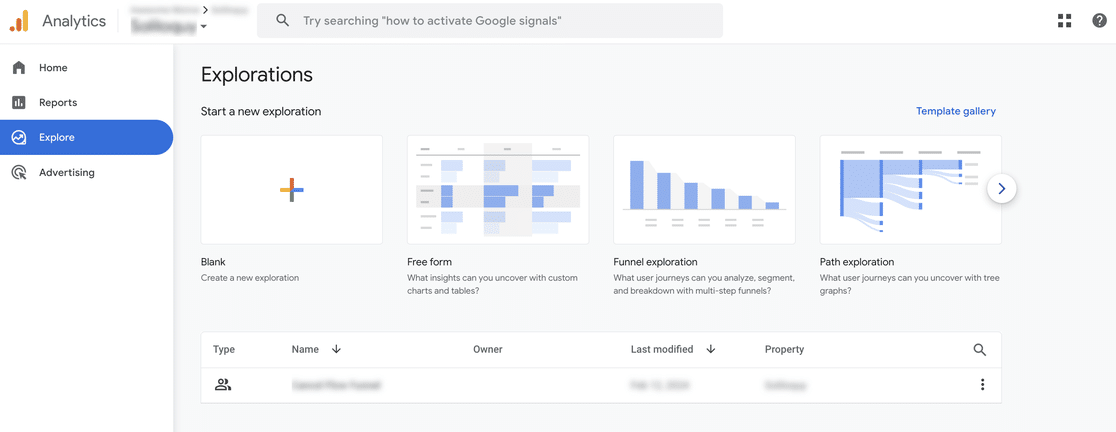Open the Funnel exploration template thumbnail
The height and width of the screenshot is (432, 1116).
[x=705, y=190]
